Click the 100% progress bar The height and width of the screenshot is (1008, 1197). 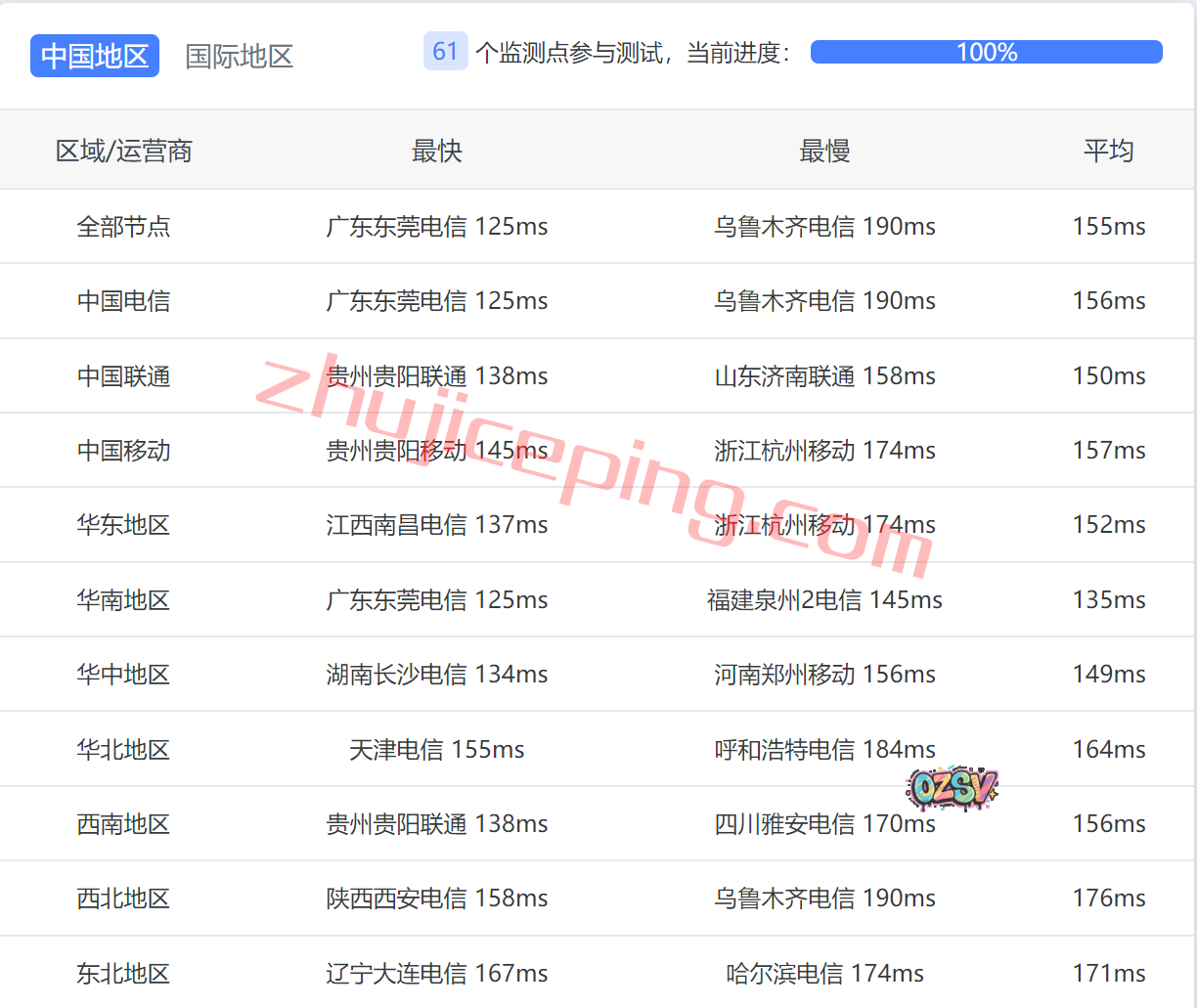986,52
